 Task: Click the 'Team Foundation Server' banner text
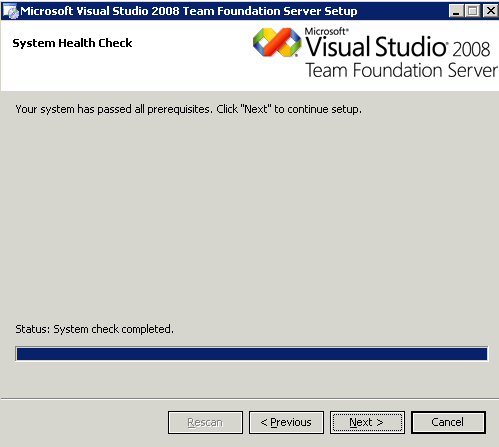[401, 70]
